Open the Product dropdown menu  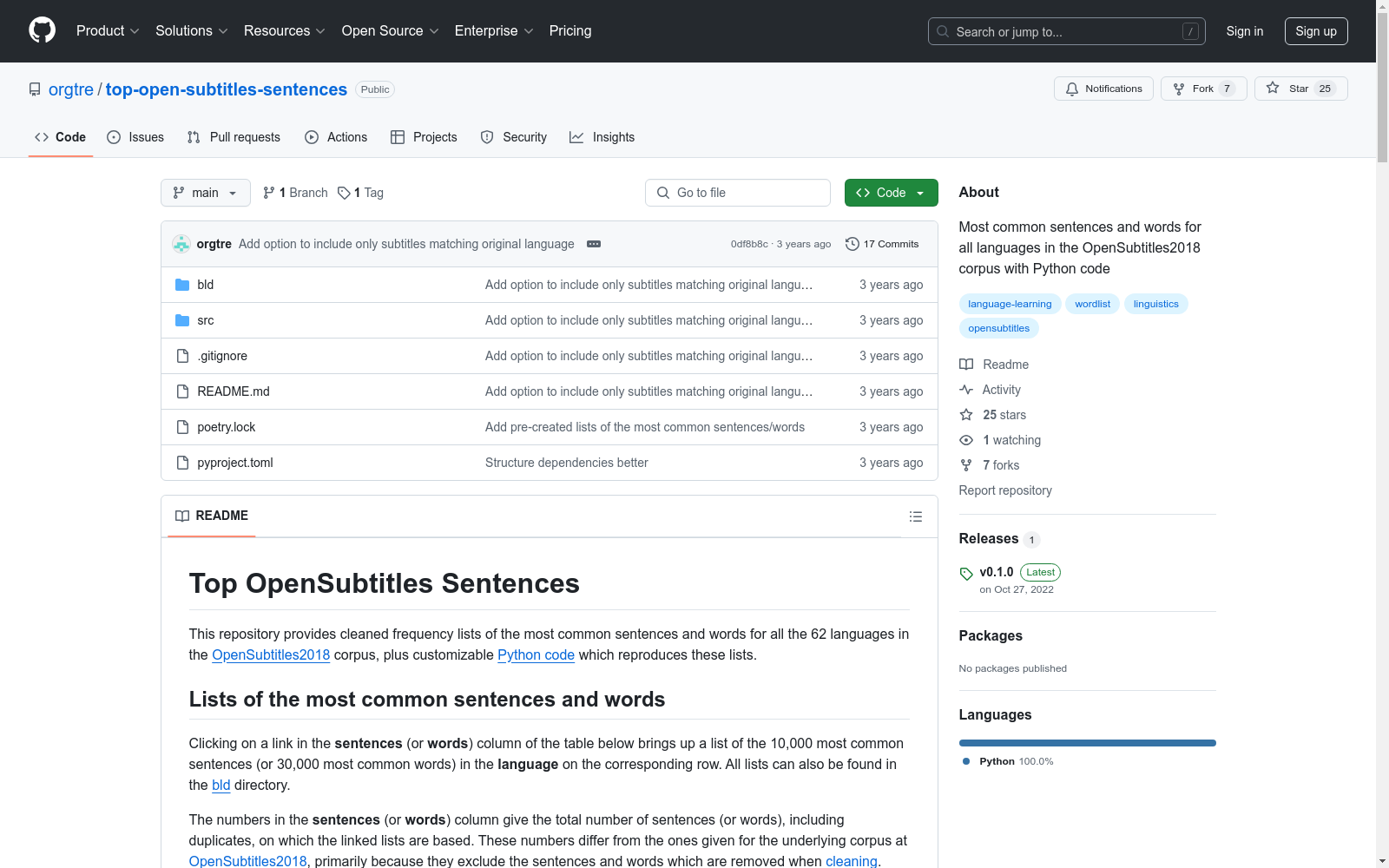pyautogui.click(x=108, y=30)
